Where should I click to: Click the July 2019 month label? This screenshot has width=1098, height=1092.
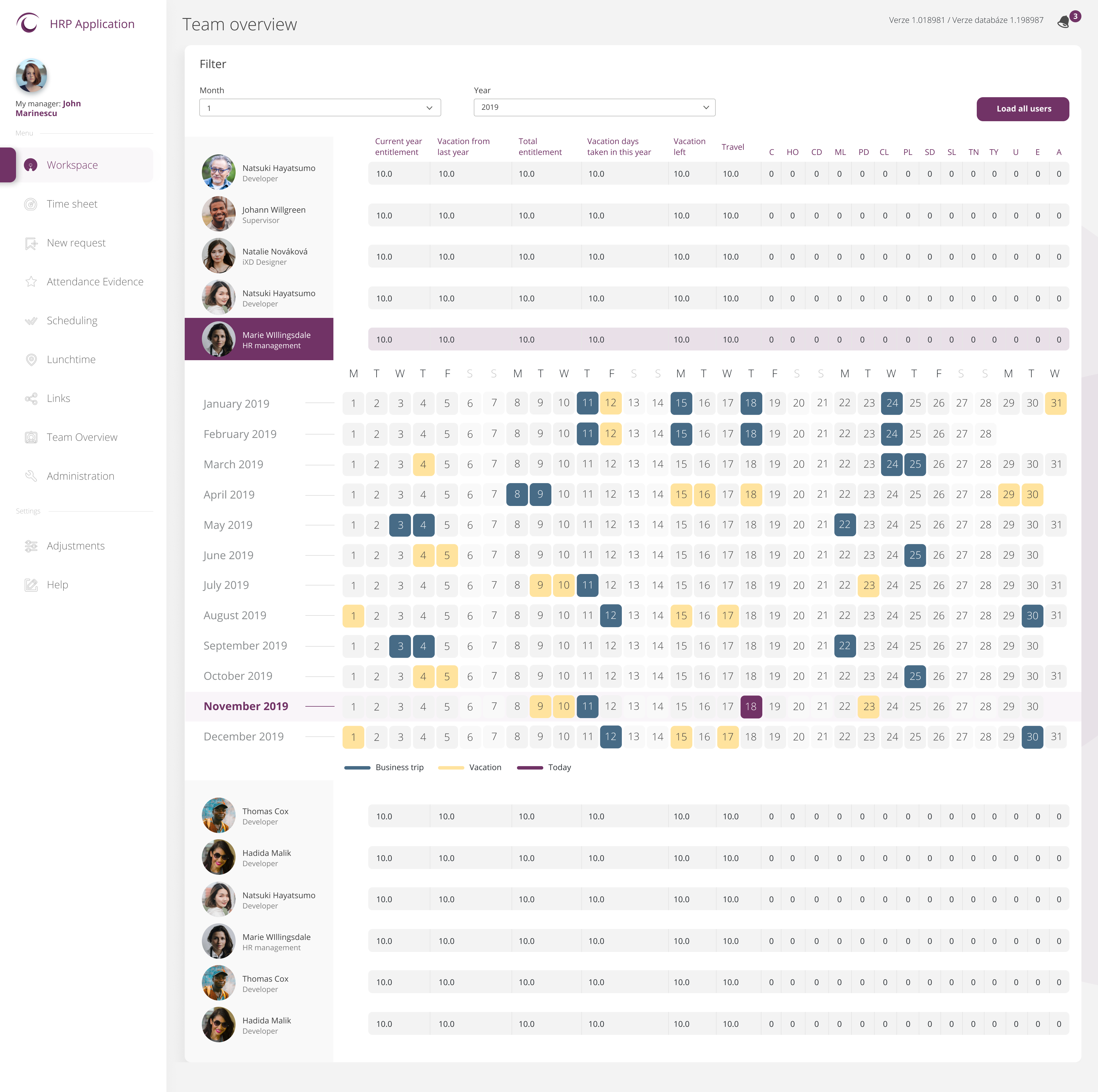click(x=226, y=585)
